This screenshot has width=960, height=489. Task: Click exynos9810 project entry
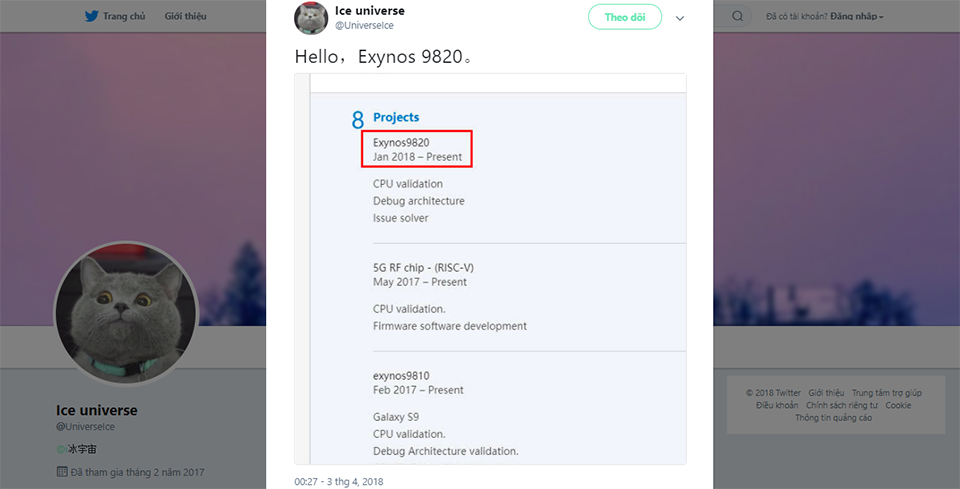coord(401,376)
